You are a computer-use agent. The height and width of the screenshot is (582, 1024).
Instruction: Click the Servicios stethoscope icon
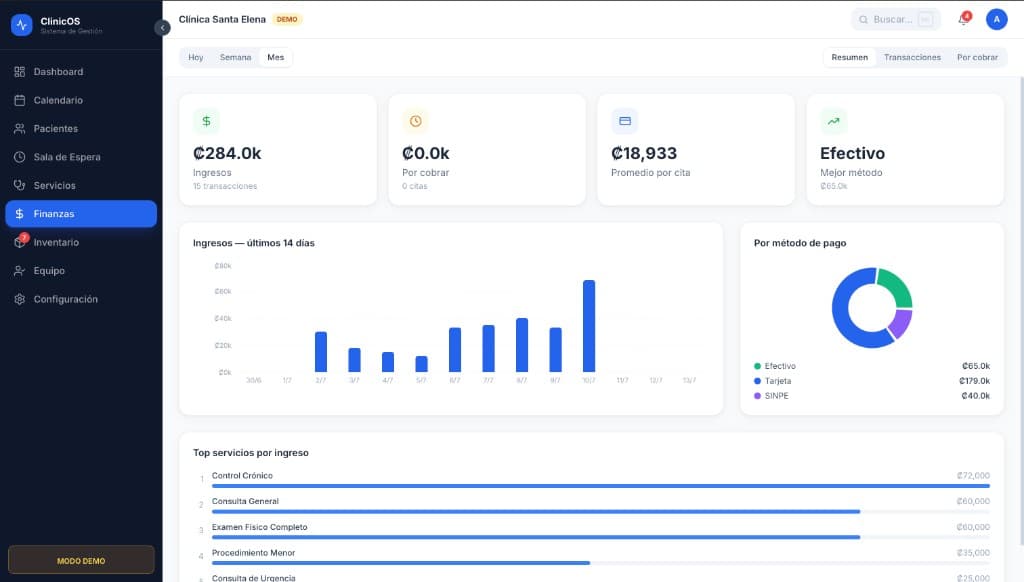tap(20, 186)
